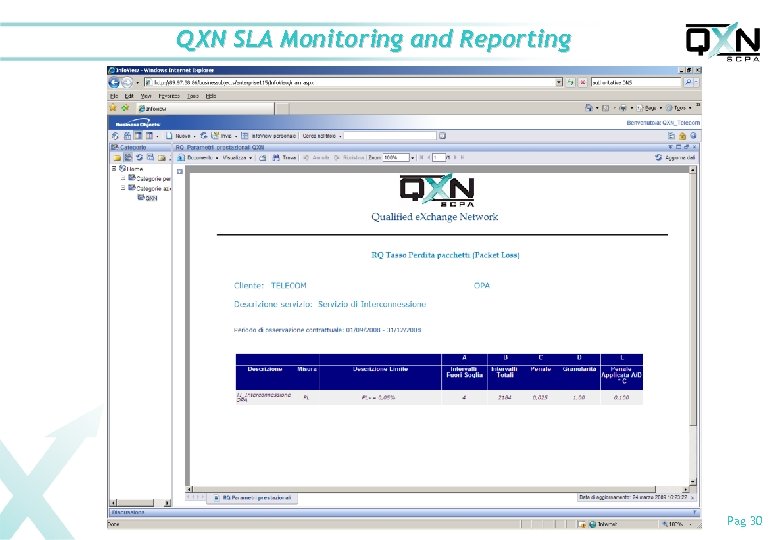
Task: Click the browser Forward arrow button
Action: point(126,83)
